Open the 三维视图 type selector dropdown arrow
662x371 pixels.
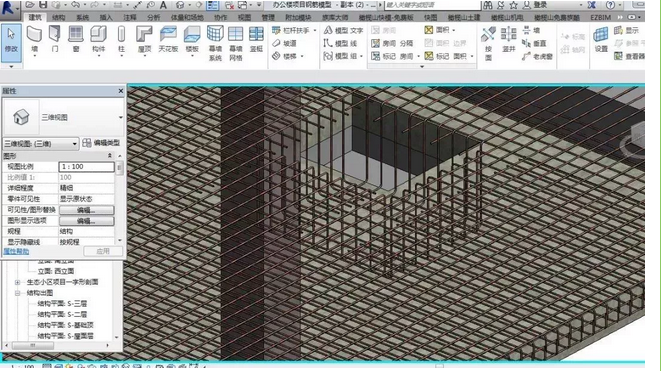click(121, 117)
